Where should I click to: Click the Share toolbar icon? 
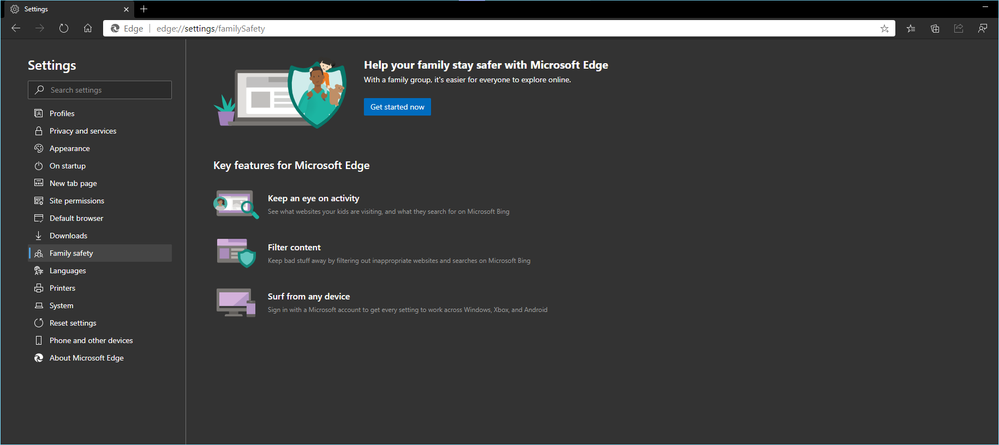[x=958, y=28]
